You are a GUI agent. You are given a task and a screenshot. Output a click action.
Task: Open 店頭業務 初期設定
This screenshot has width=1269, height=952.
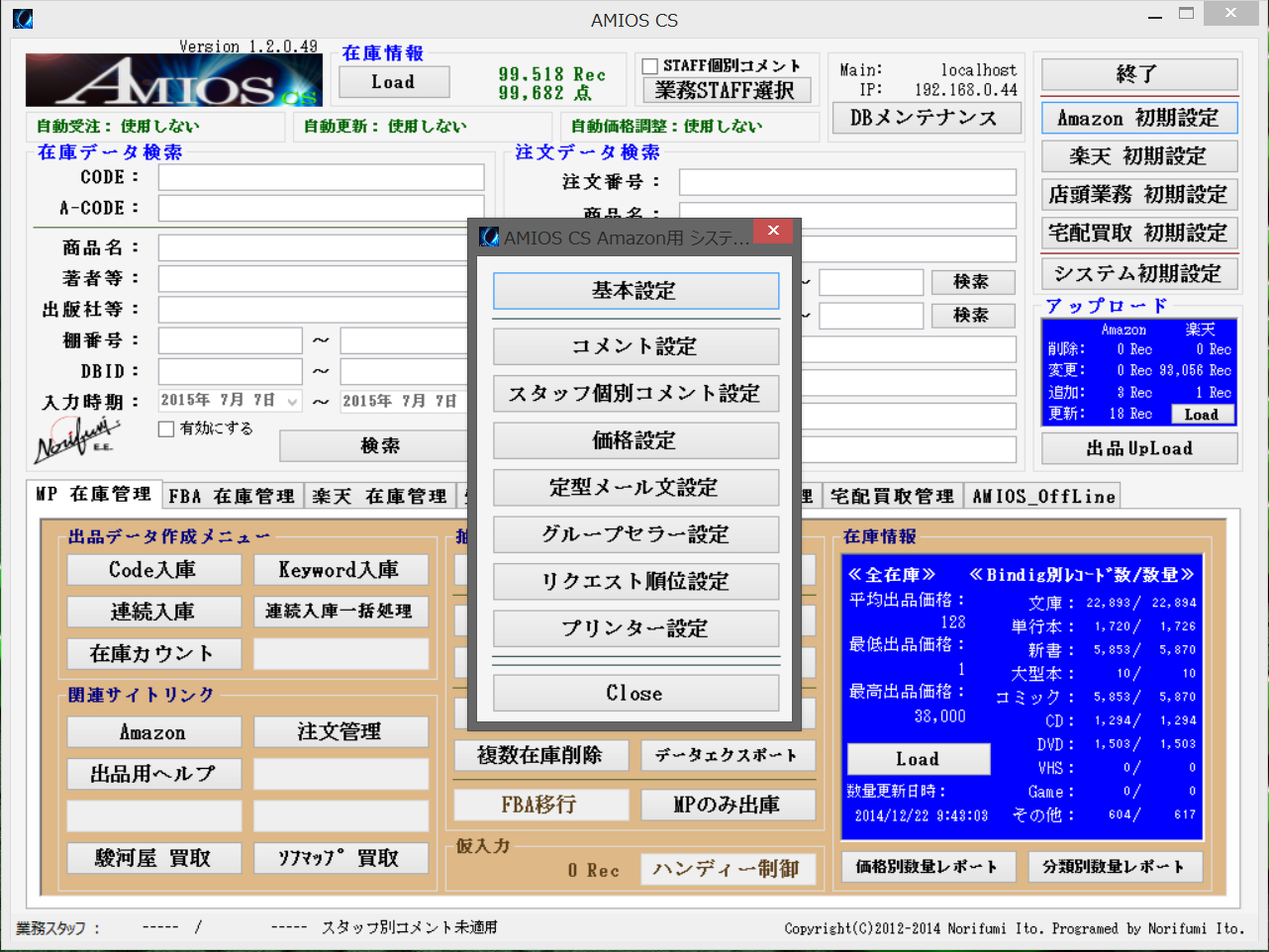coord(1139,194)
